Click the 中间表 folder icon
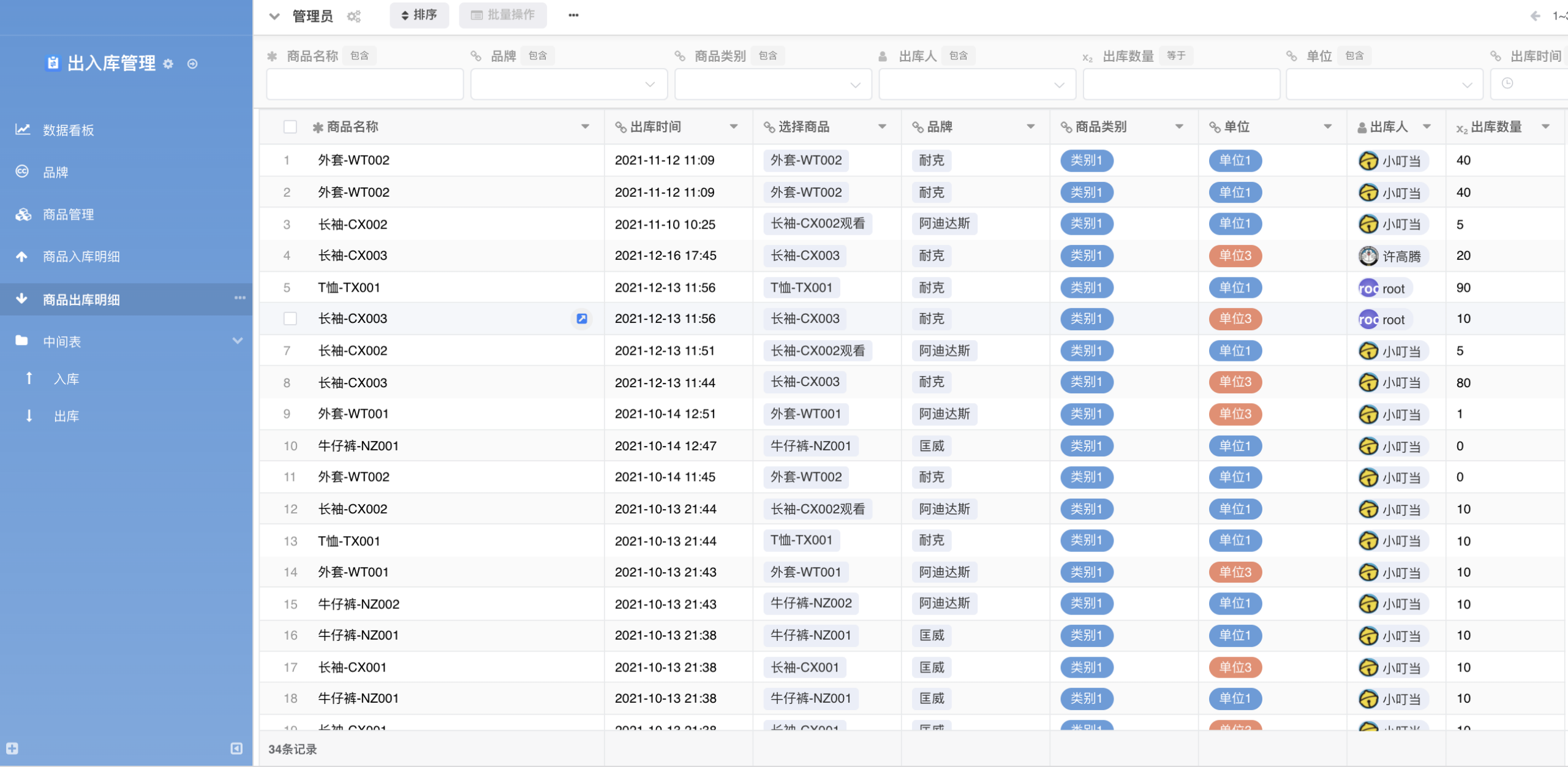Image resolution: width=1568 pixels, height=767 pixels. point(21,341)
